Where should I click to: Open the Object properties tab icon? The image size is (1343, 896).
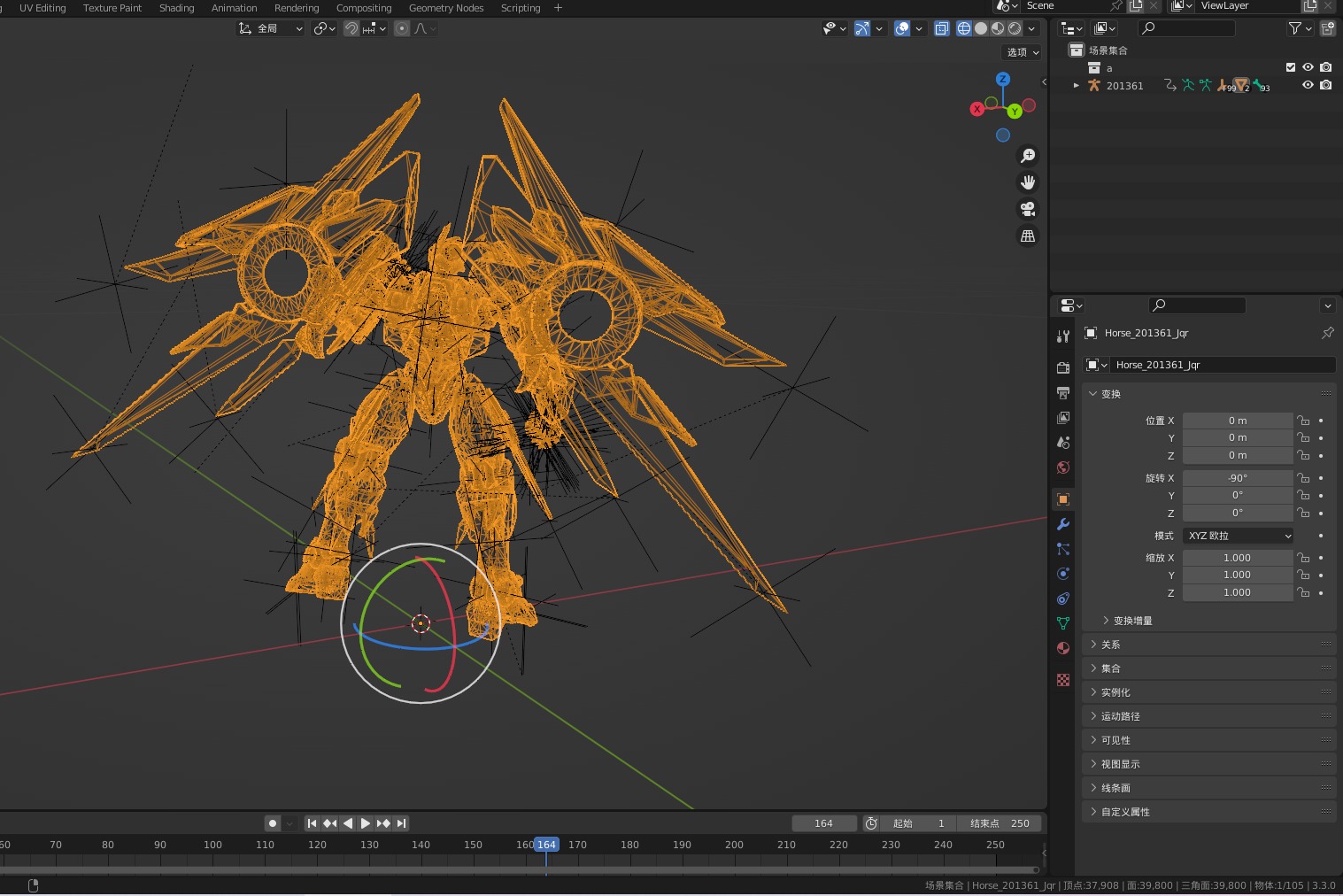1063,499
